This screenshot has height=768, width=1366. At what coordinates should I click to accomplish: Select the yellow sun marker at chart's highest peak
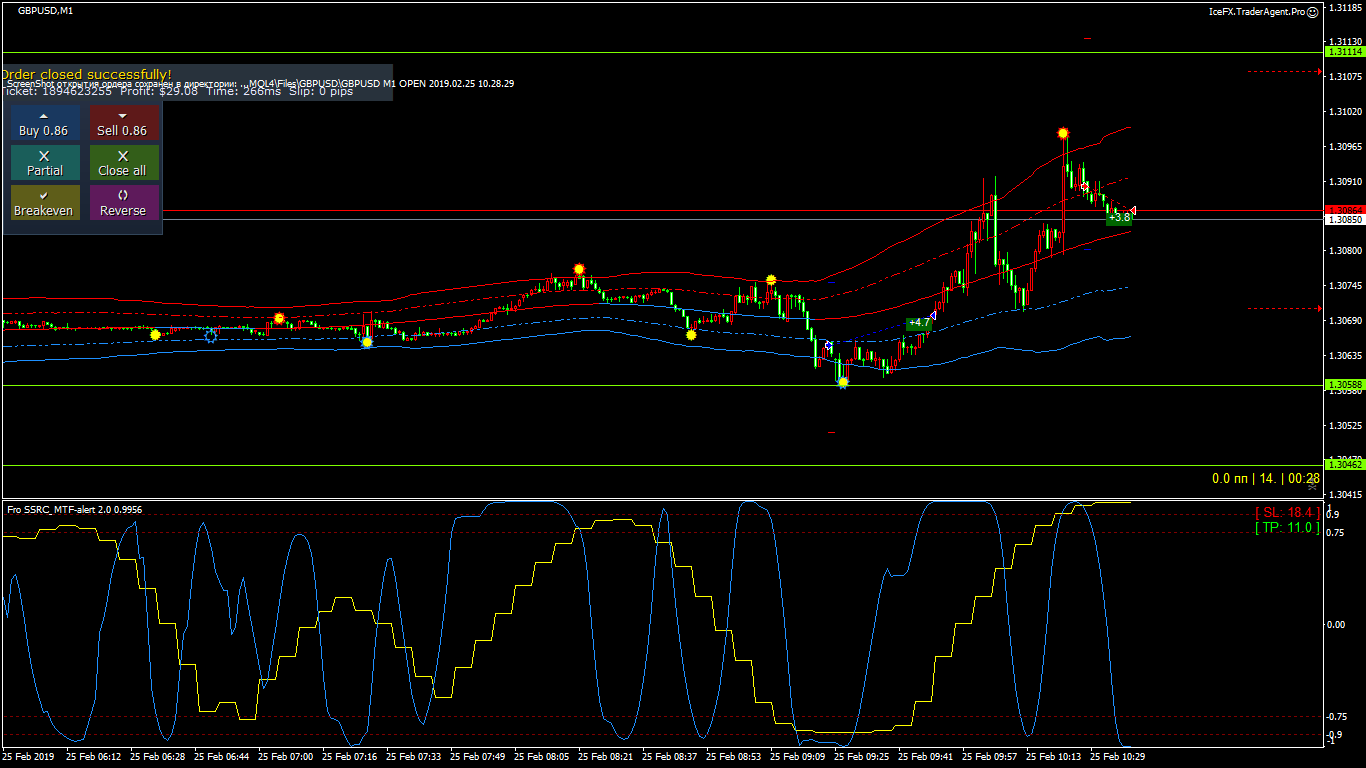[x=1063, y=133]
